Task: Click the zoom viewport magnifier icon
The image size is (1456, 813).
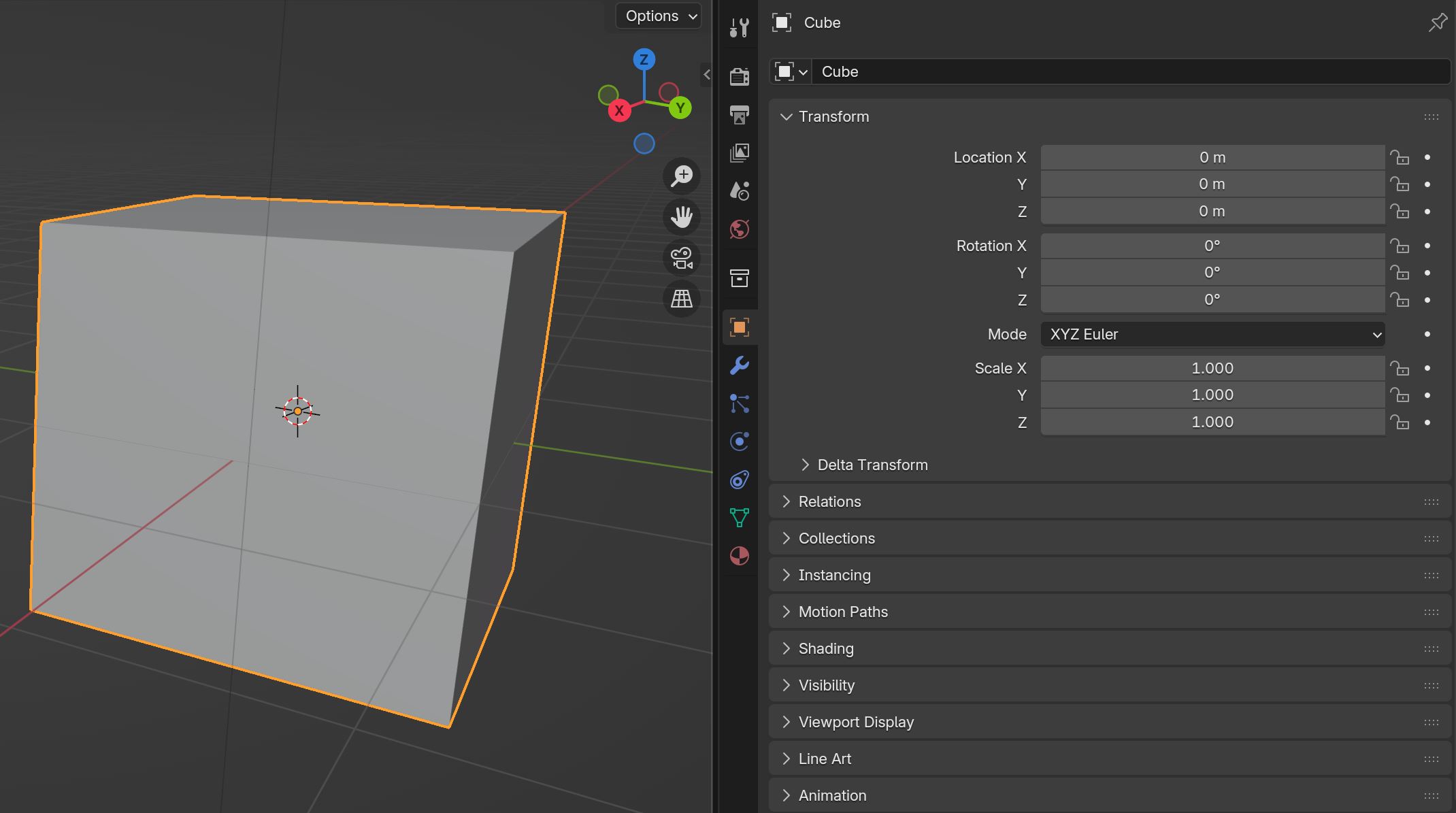Action: 681,176
